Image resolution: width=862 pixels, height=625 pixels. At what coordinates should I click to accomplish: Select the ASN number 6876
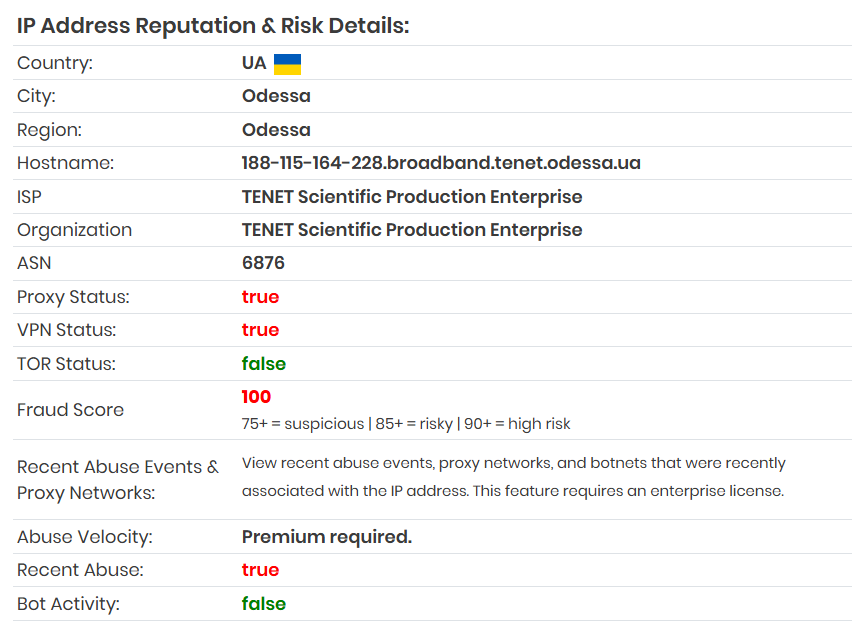pos(263,263)
